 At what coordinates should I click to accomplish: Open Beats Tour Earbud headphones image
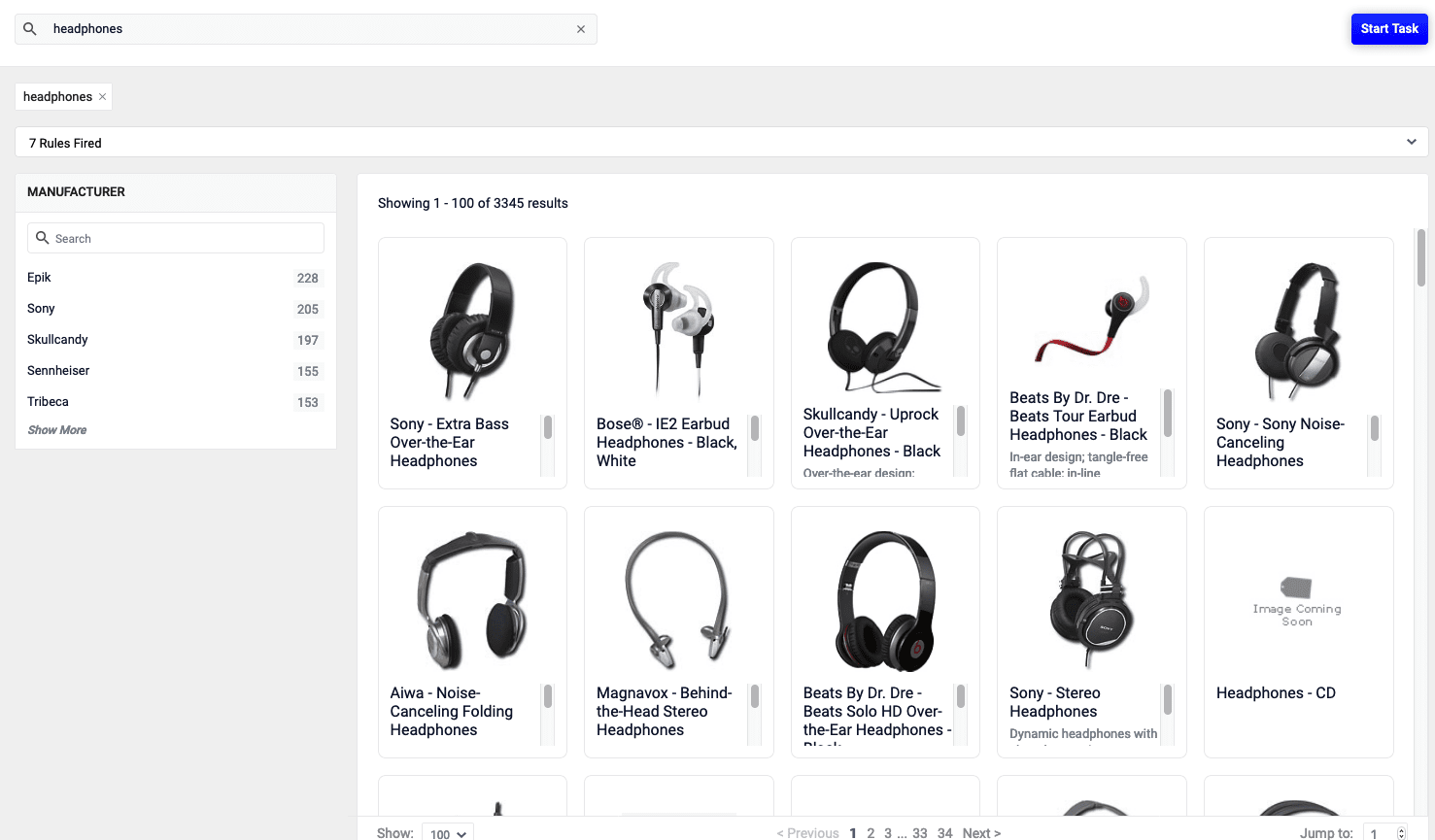(1092, 318)
